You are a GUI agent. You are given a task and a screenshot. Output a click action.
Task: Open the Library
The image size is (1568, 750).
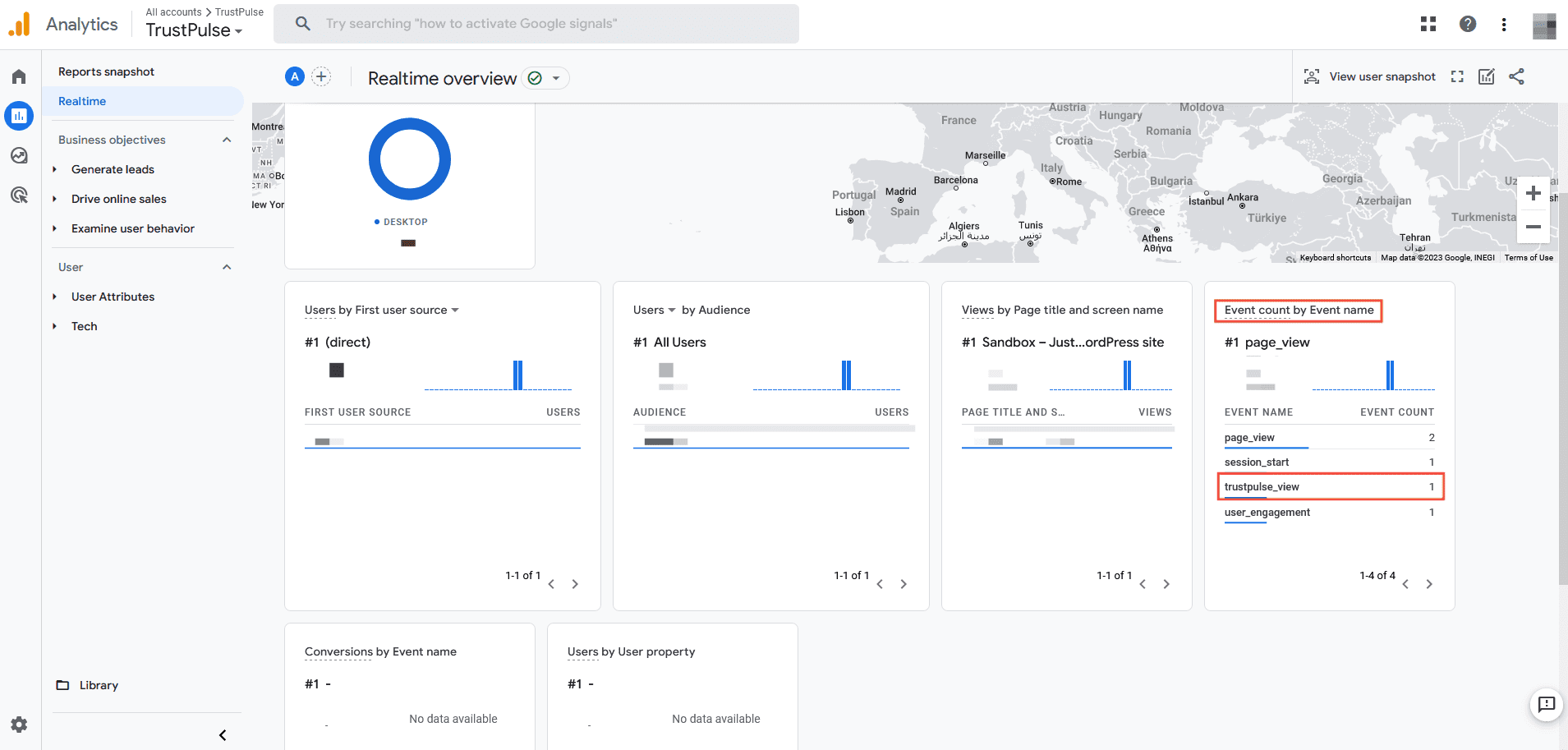tap(87, 685)
